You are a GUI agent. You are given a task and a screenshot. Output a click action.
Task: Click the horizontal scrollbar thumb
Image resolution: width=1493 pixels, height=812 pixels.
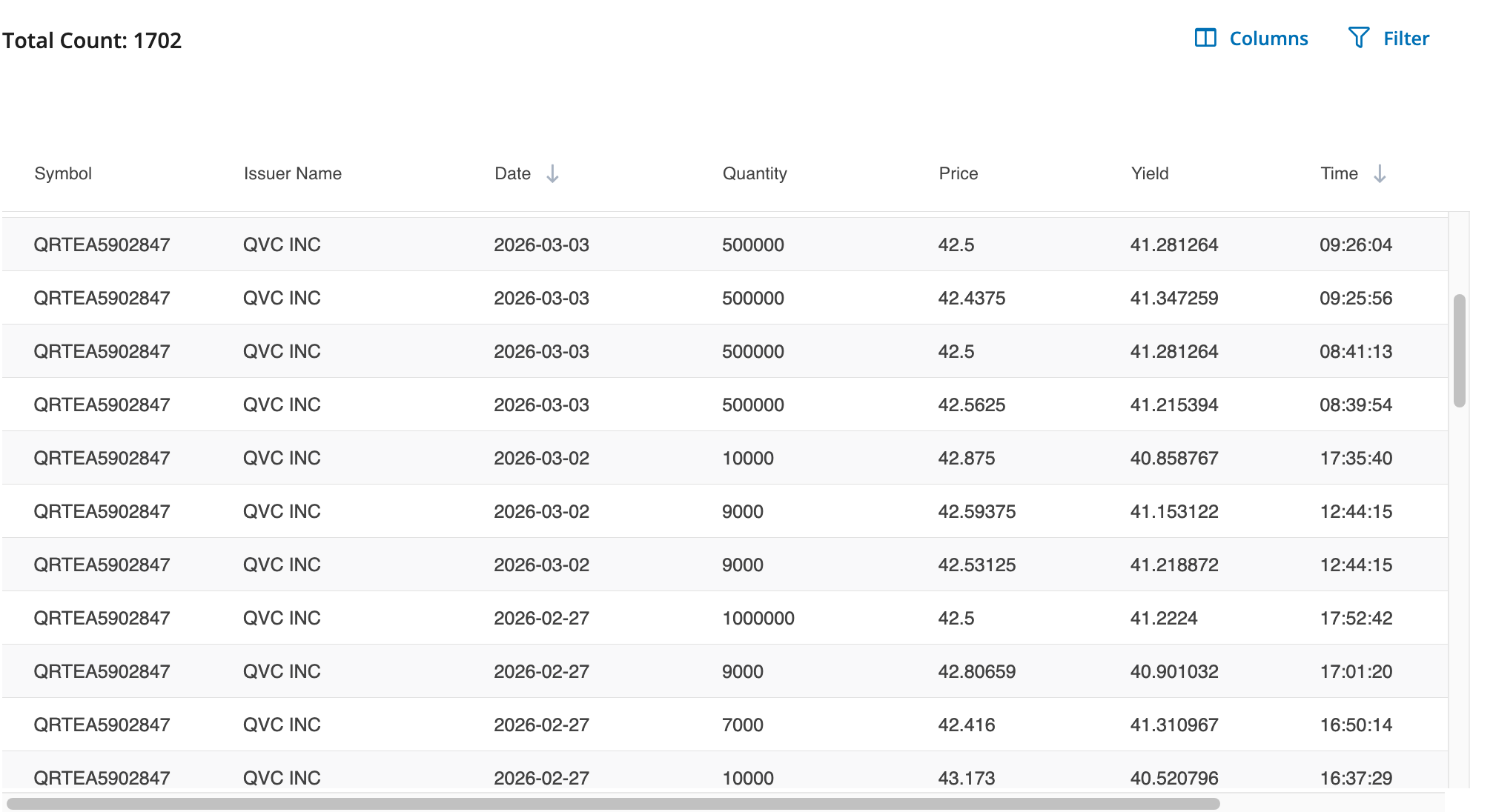coord(613,804)
